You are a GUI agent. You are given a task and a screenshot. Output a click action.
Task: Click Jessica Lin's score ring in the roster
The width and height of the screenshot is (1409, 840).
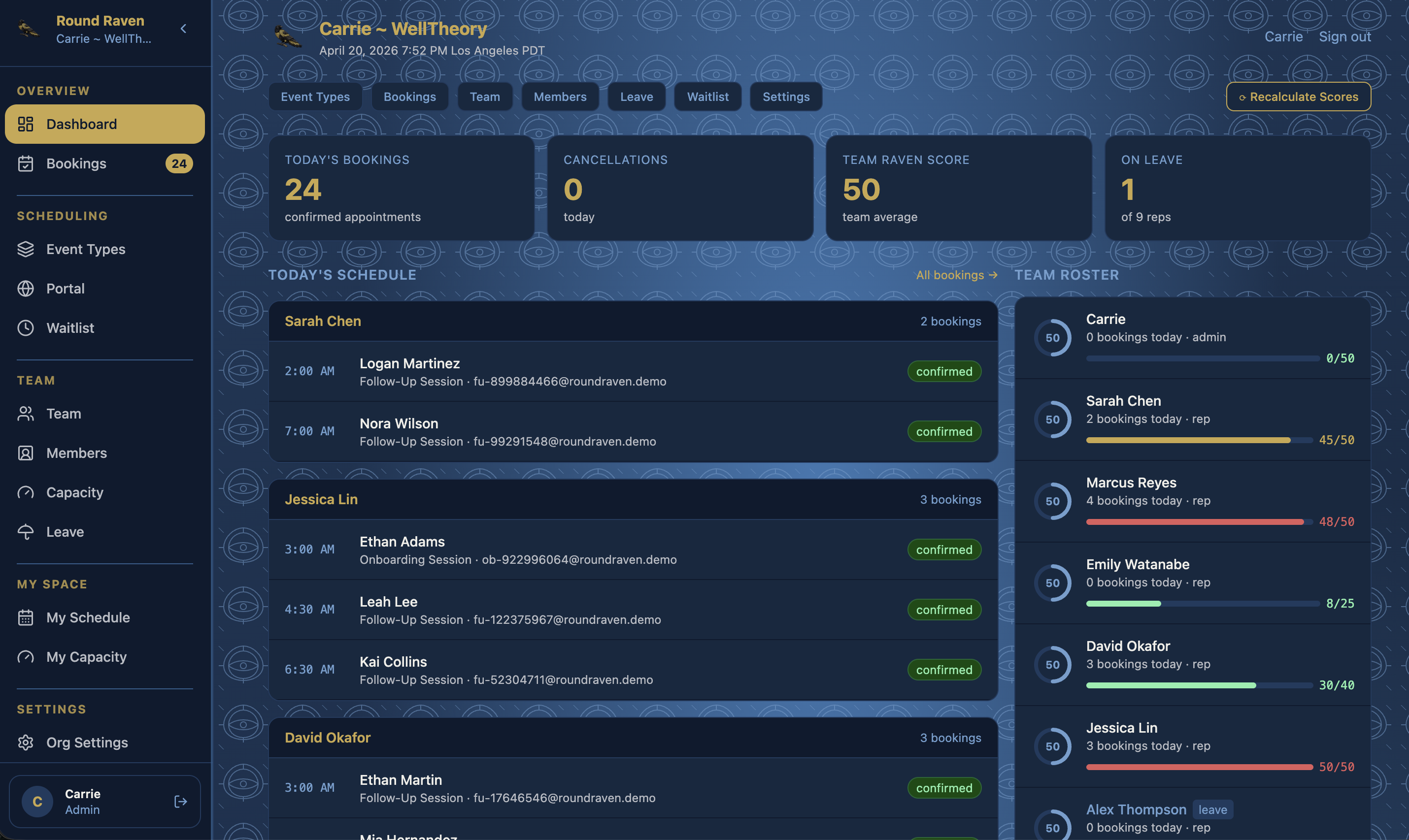pos(1053,746)
